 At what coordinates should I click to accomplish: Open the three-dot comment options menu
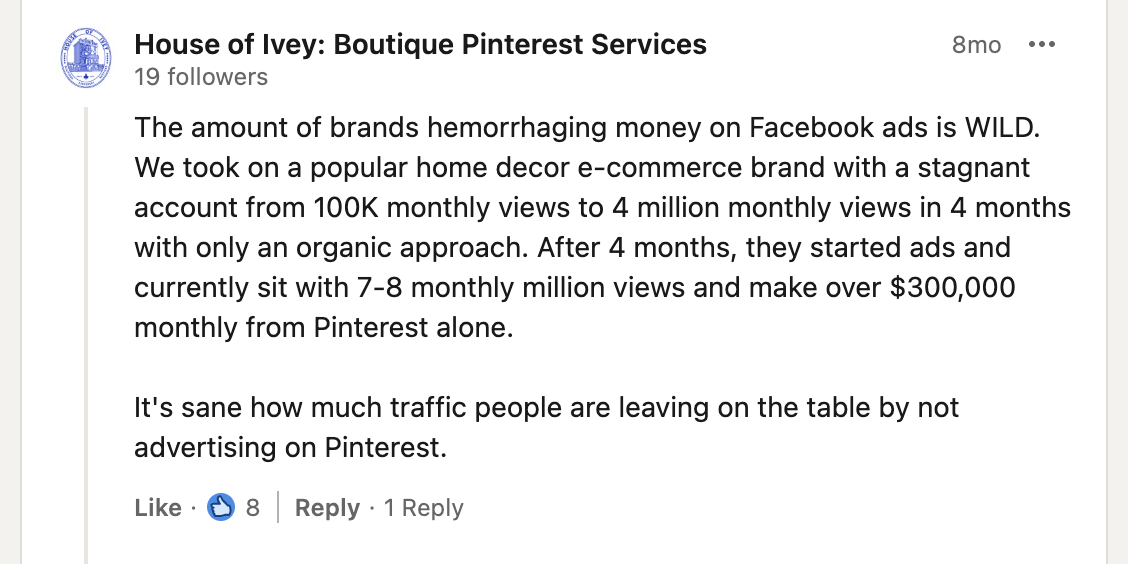[x=1042, y=45]
